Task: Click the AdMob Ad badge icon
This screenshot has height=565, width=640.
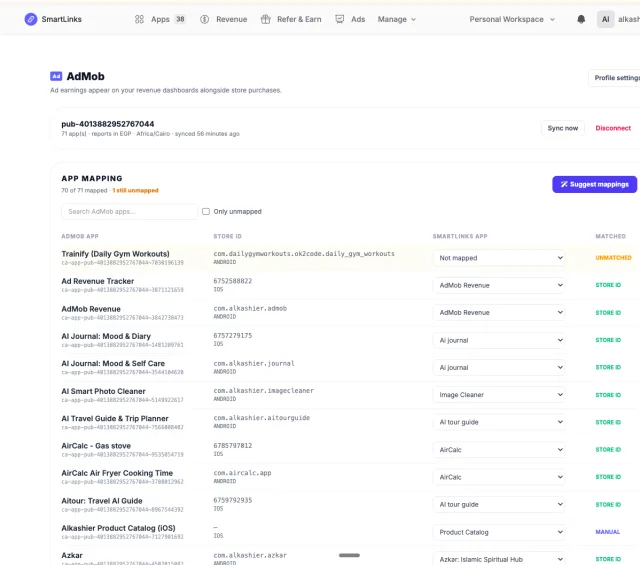Action: [56, 76]
